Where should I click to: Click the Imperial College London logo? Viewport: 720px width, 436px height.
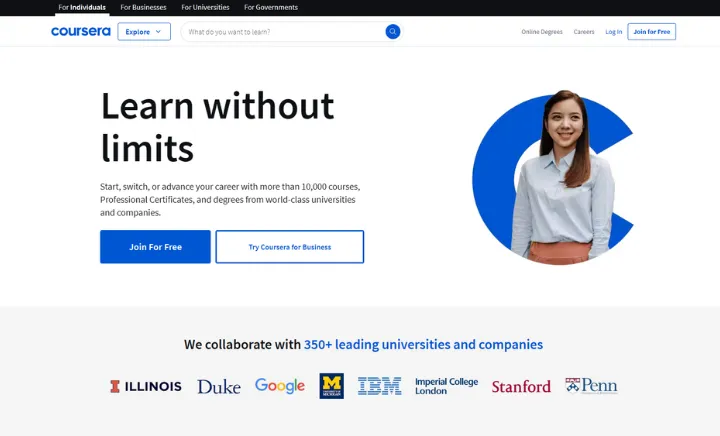pos(446,386)
